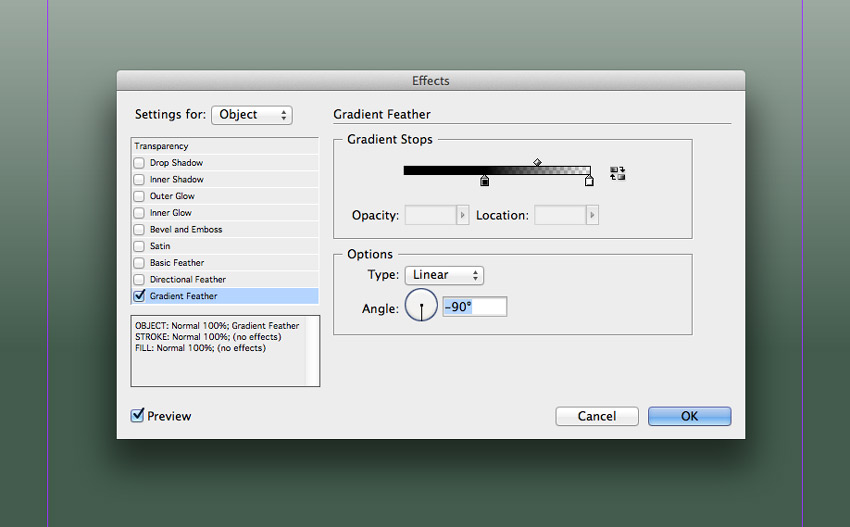850x527 pixels.
Task: Open the Location arrow popup
Action: (x=592, y=215)
